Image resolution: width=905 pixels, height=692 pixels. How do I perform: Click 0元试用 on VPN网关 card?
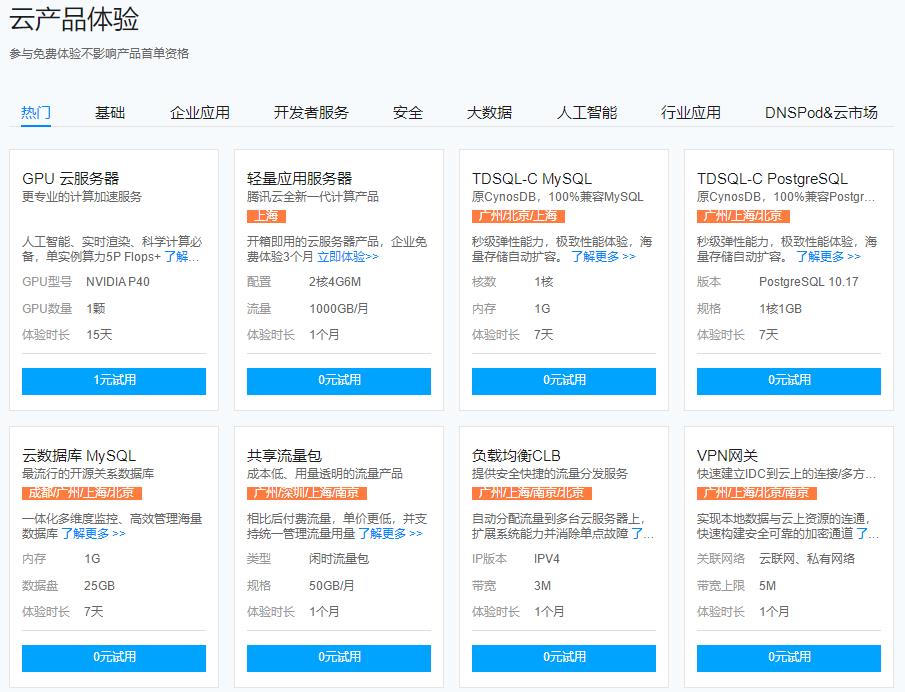(789, 658)
